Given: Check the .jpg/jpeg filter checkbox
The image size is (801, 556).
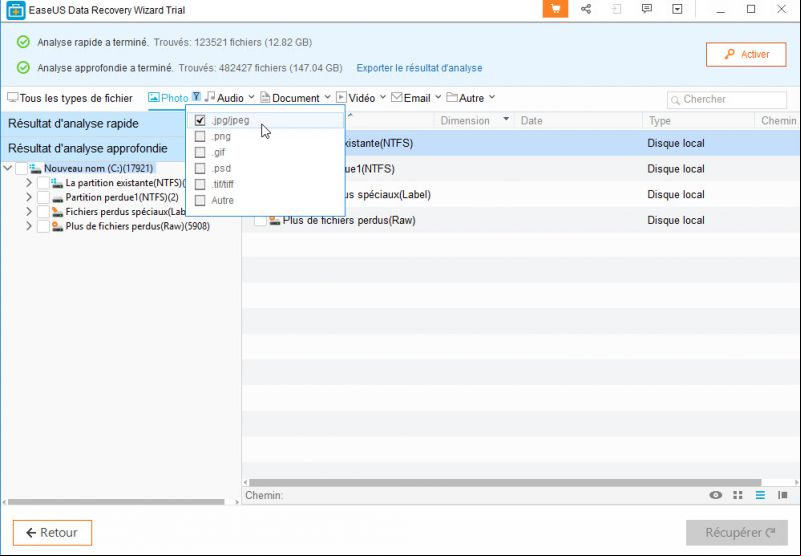Looking at the screenshot, I should (x=200, y=121).
